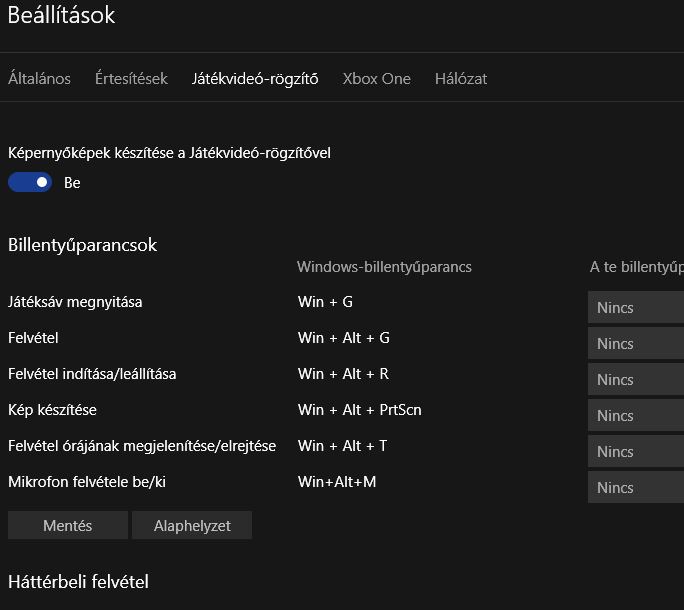The image size is (684, 610).
Task: Open the Értesítések tab
Action: (x=131, y=79)
